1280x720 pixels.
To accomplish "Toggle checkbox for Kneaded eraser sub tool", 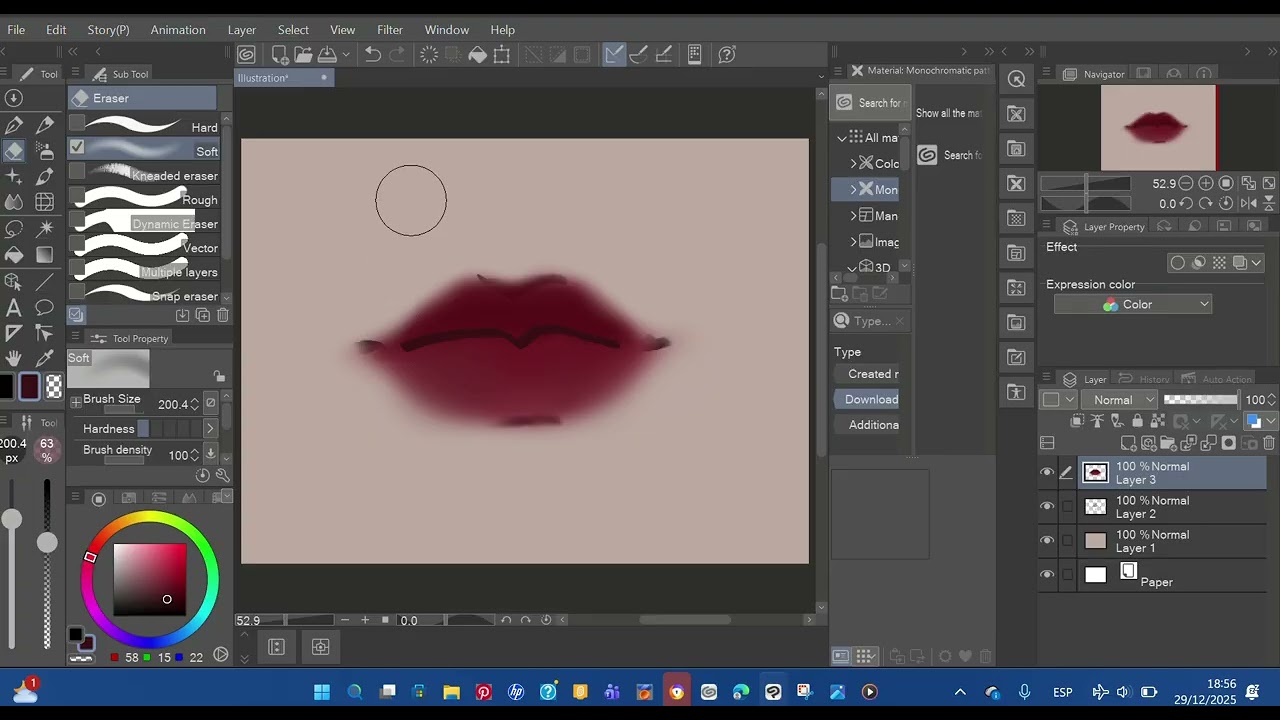I will point(77,171).
